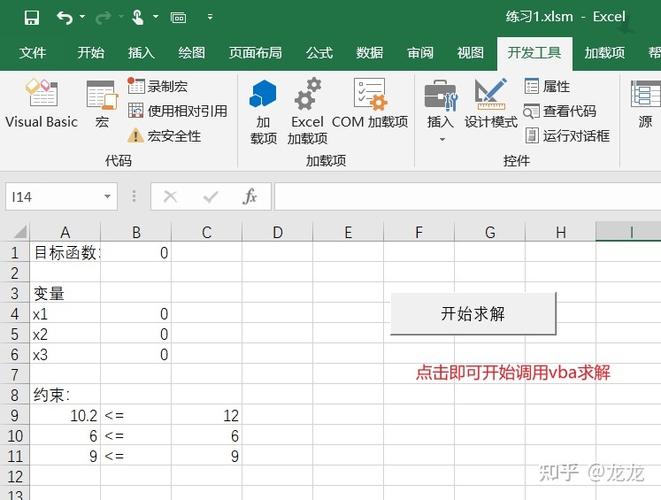This screenshot has height=500, width=661.
Task: Switch to the 加载项 ribbon tab
Action: click(x=605, y=53)
